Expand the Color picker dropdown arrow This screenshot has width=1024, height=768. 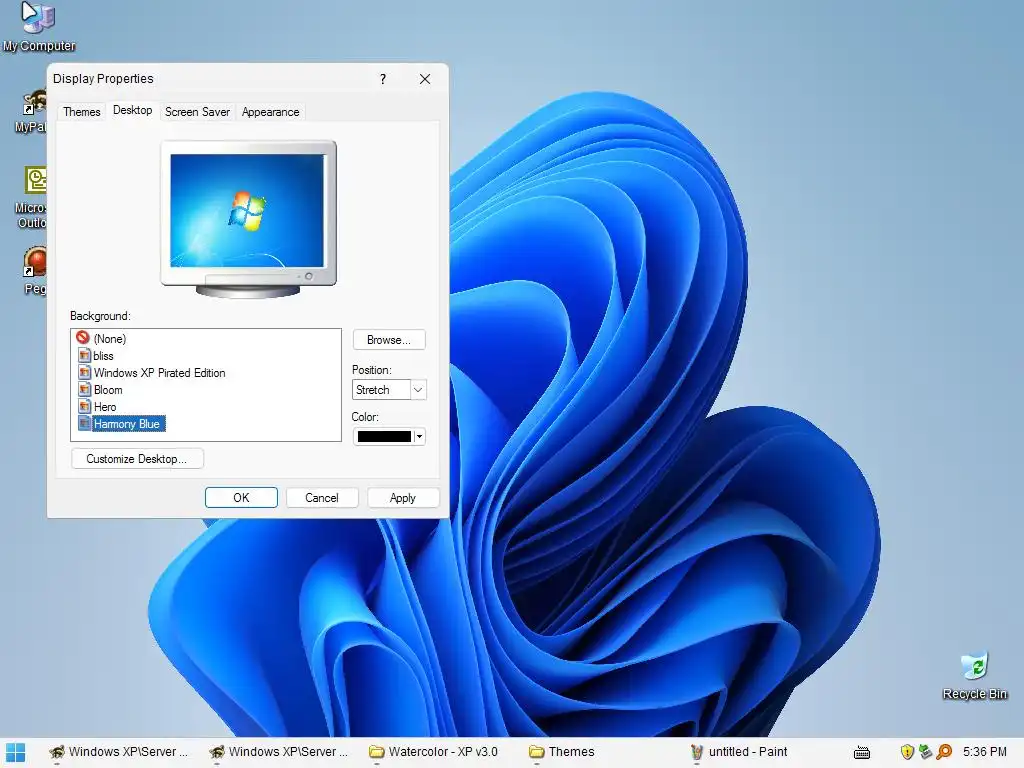click(x=419, y=436)
